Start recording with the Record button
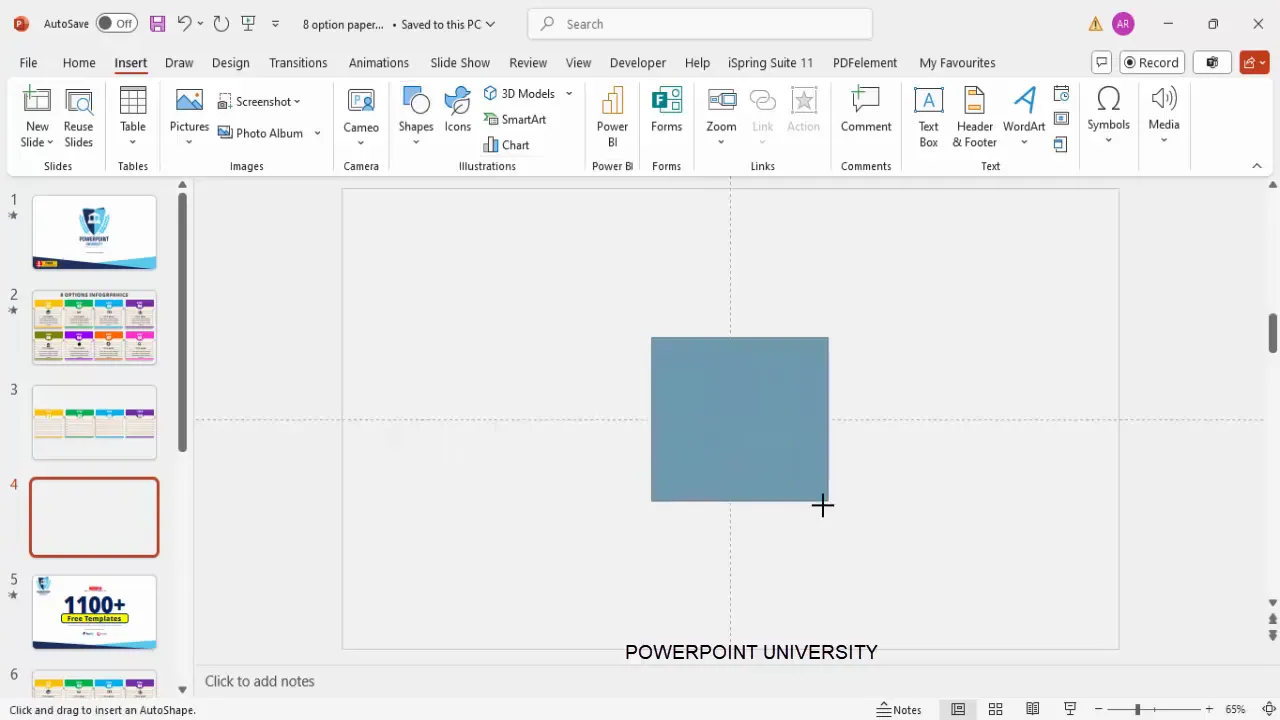The image size is (1280, 720). pos(1151,62)
